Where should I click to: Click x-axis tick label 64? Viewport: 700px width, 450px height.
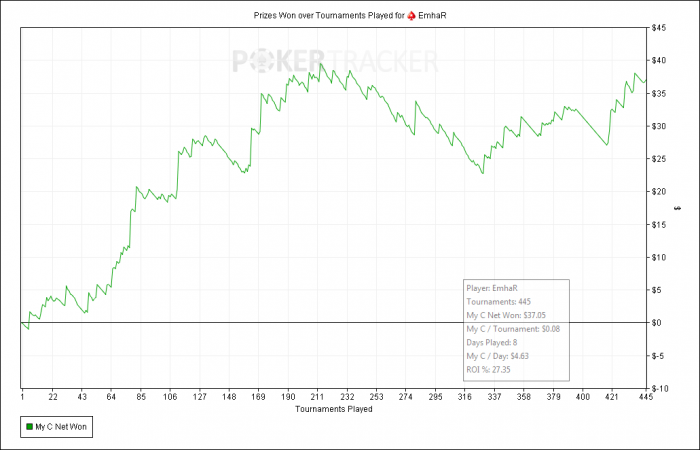pyautogui.click(x=111, y=397)
